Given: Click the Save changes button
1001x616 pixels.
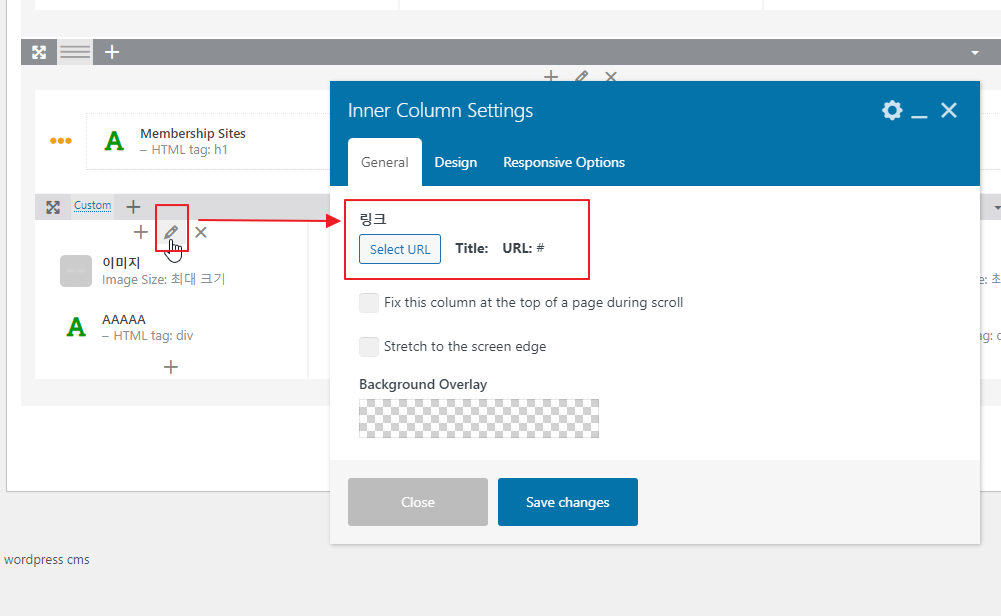Looking at the screenshot, I should tap(568, 502).
